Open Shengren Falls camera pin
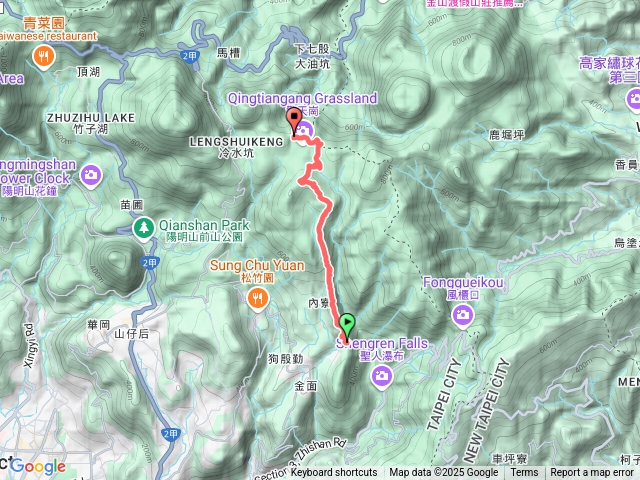 (382, 377)
